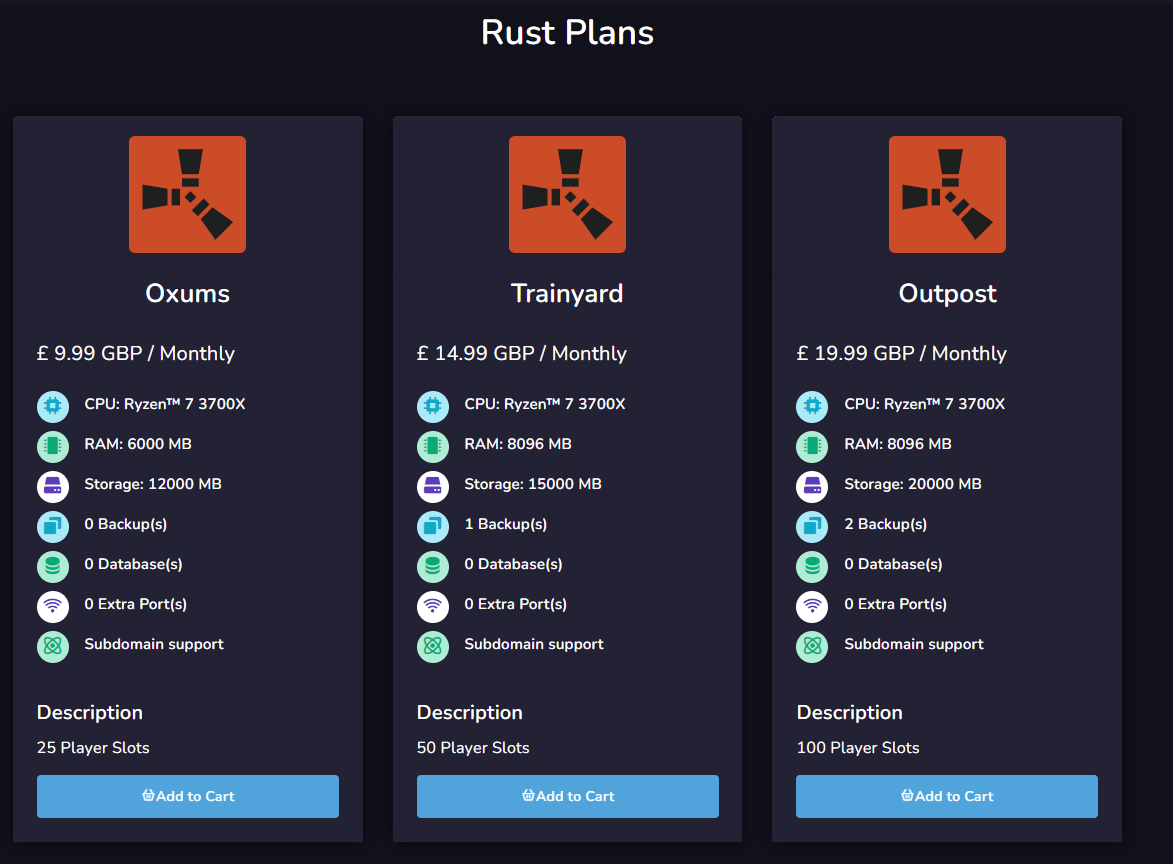
Task: Click the RAM: 6000 MB text
Action: 138,444
